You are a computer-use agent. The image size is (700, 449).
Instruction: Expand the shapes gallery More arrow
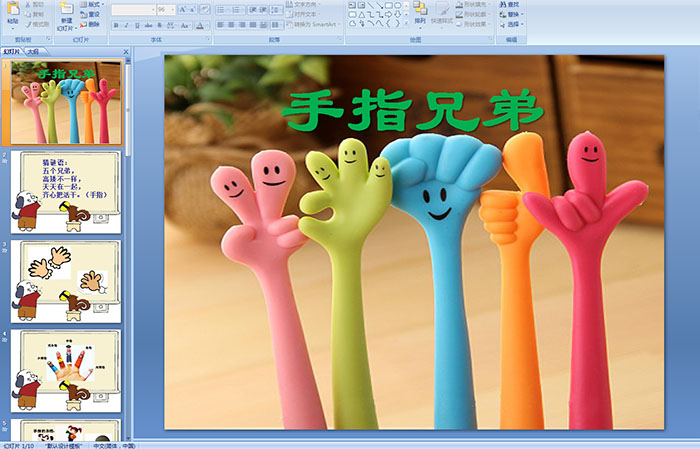[x=406, y=23]
